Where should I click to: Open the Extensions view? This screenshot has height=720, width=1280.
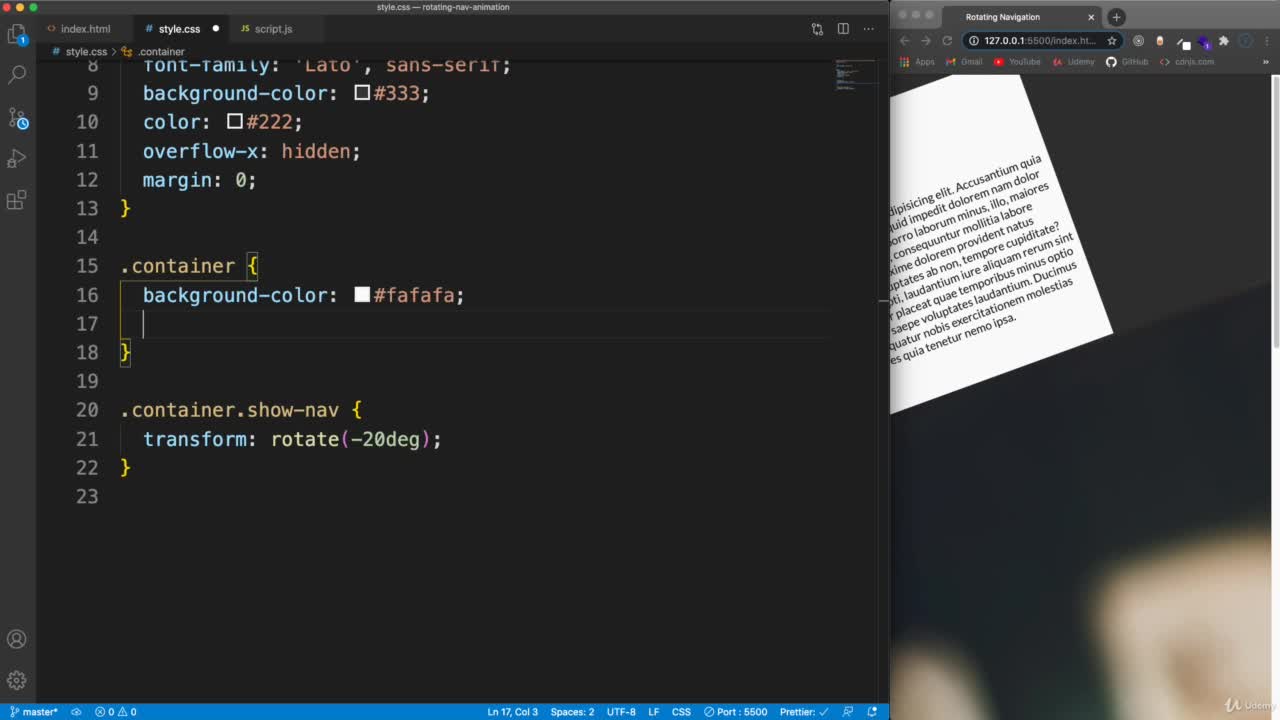pos(17,201)
